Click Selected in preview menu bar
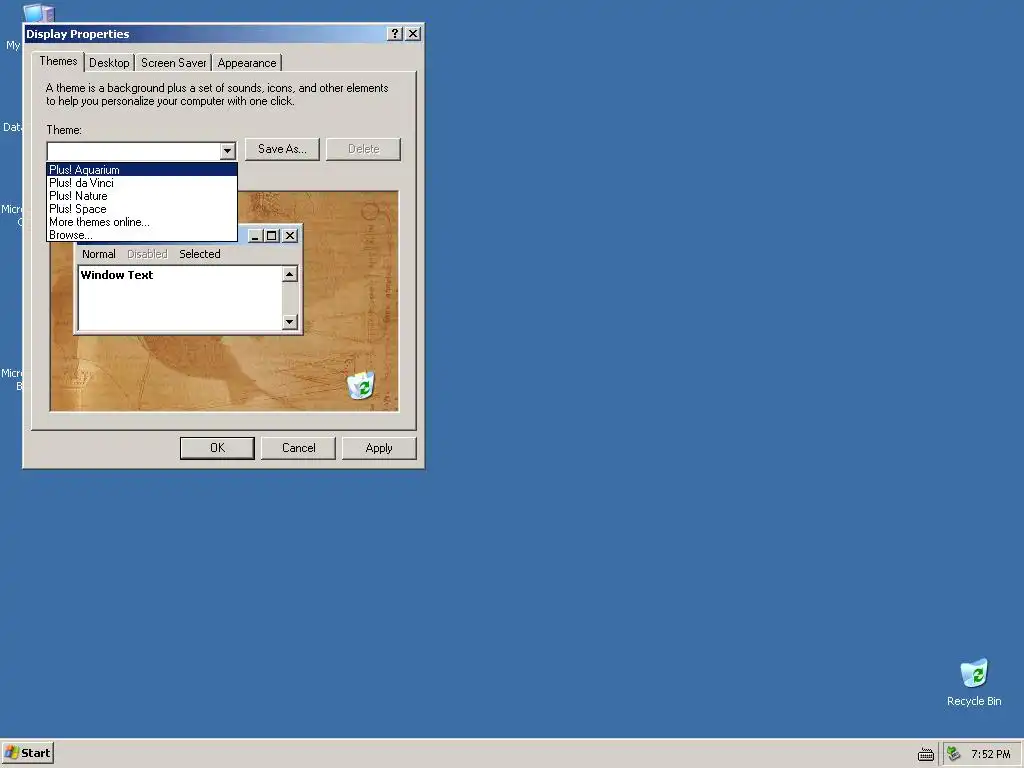Viewport: 1024px width, 768px height. [x=200, y=254]
